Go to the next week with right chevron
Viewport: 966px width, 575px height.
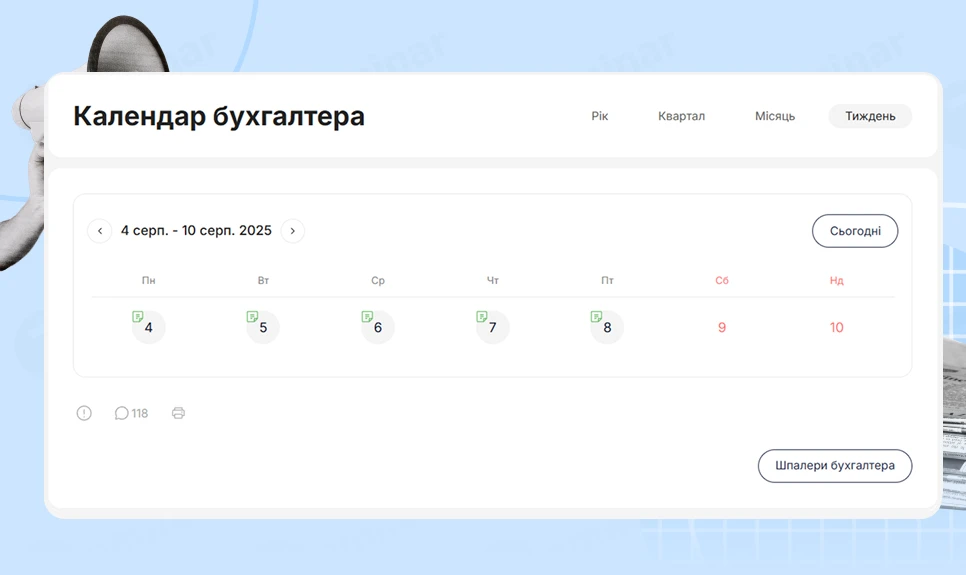click(x=293, y=231)
